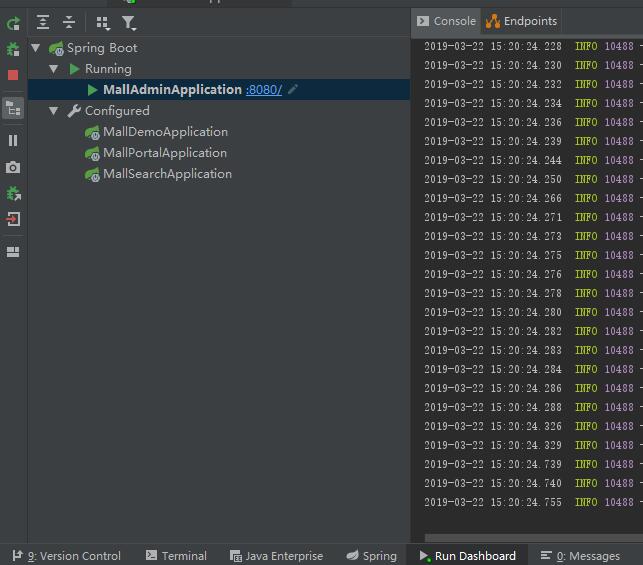This screenshot has height=565, width=643.
Task: Click the MallSearchApplication leaf icon
Action: tap(92, 175)
